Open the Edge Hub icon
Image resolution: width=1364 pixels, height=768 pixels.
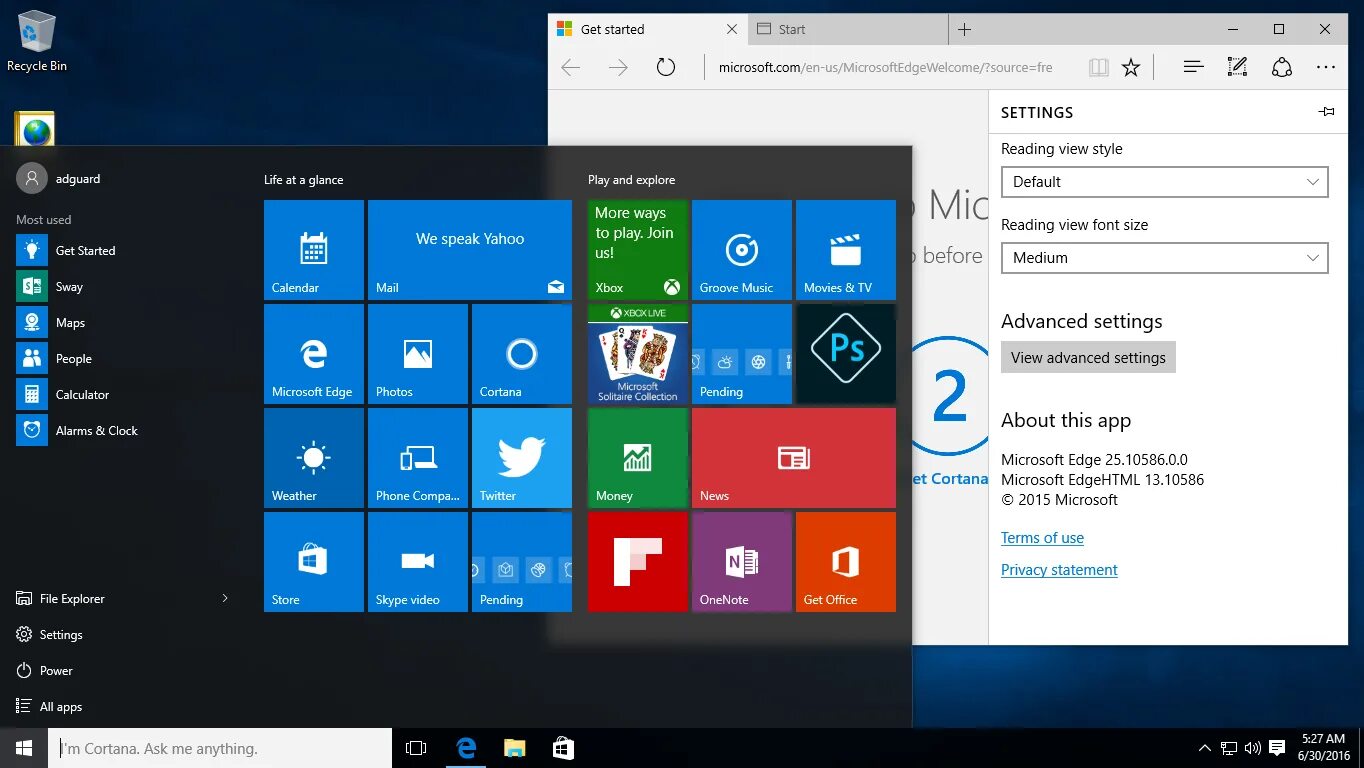(1193, 67)
